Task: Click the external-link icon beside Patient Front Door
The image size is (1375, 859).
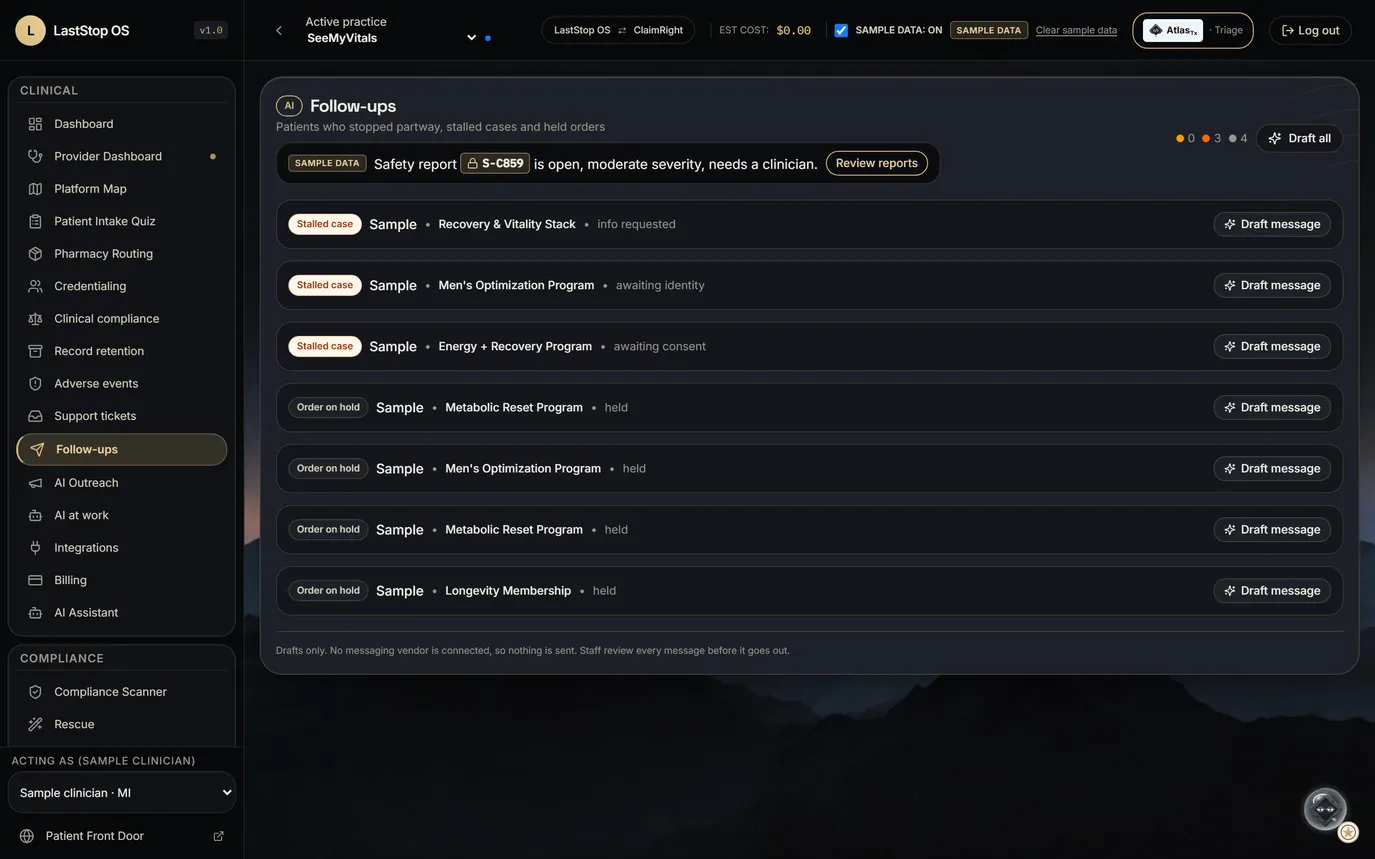Action: pos(219,836)
